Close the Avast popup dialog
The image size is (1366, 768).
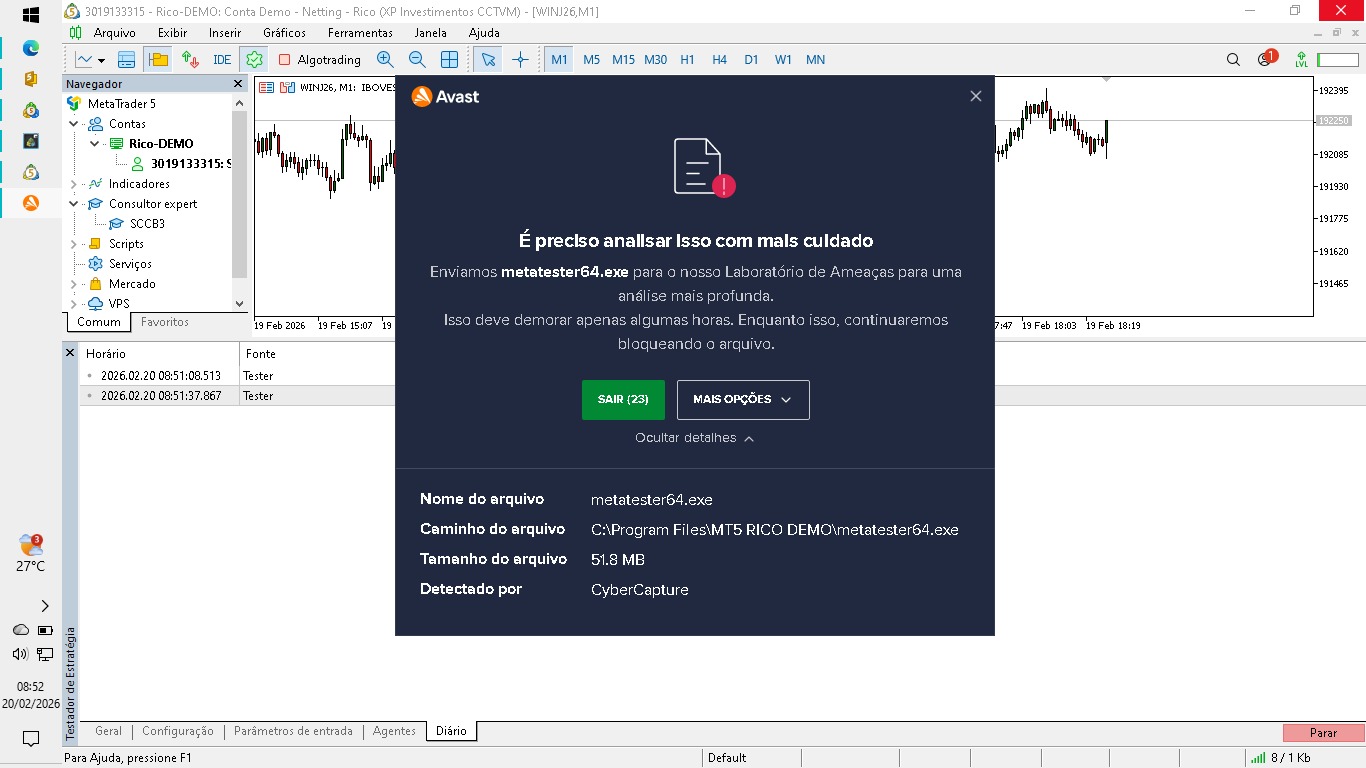(976, 96)
